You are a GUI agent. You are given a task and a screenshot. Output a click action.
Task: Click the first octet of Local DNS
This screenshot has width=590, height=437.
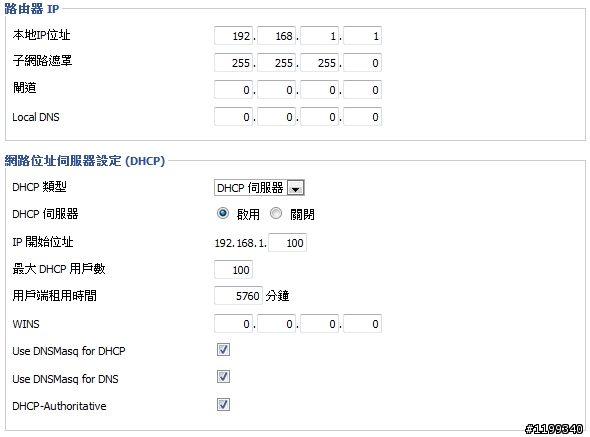tap(233, 117)
